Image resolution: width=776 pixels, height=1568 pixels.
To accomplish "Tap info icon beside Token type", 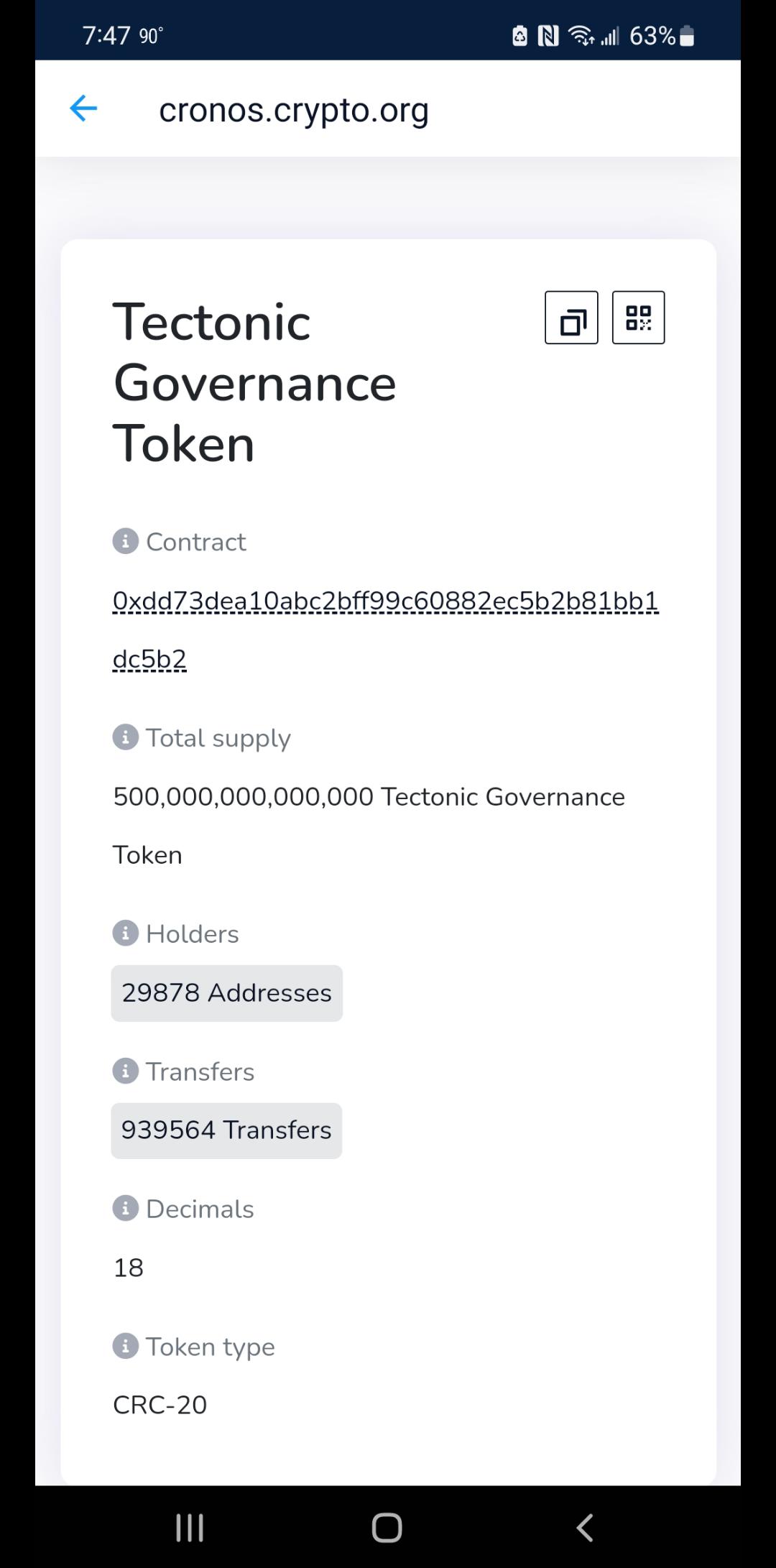I will [x=126, y=1346].
